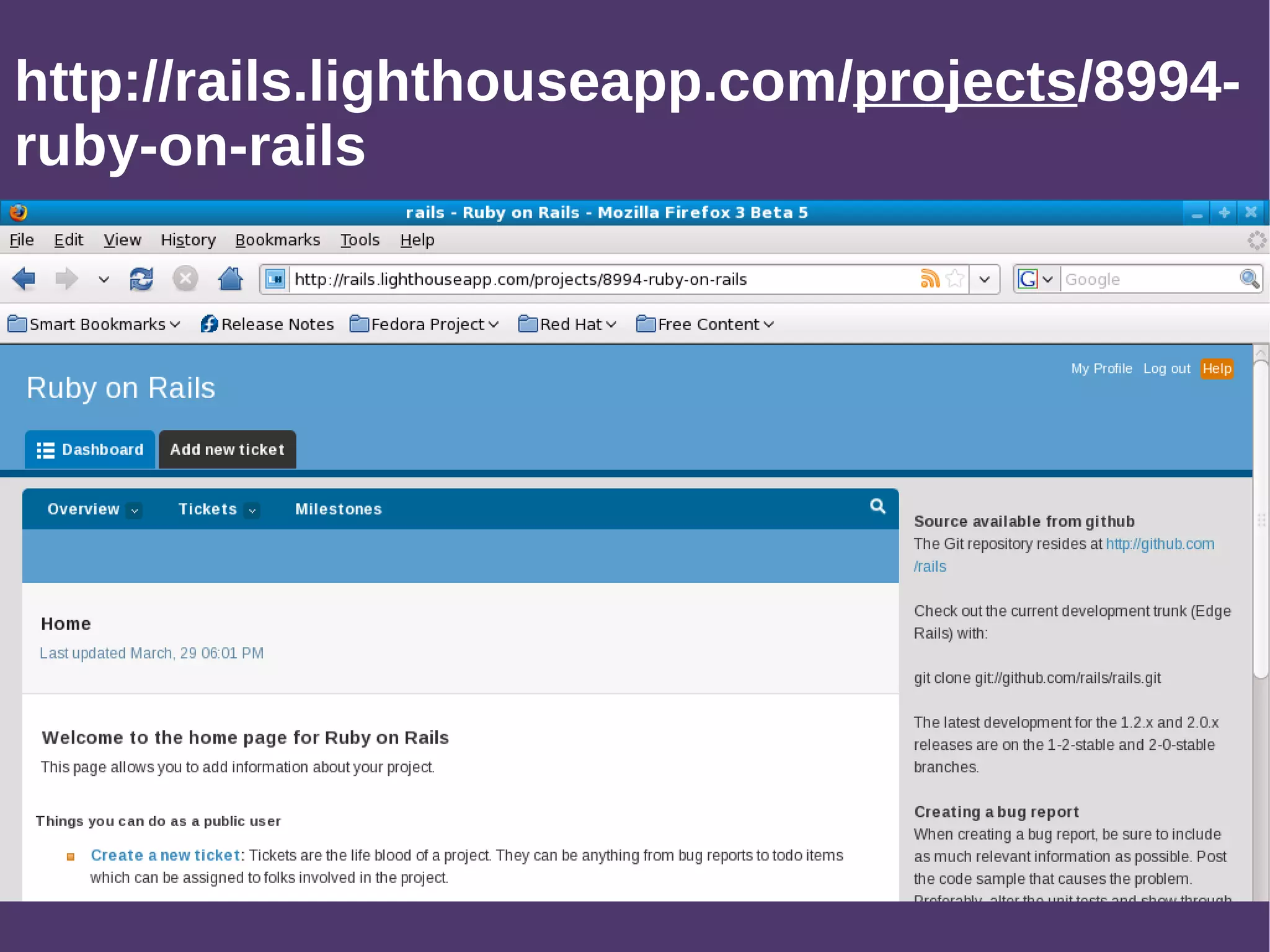This screenshot has width=1270, height=952.
Task: Click the Firefox logo window icon
Action: [19, 213]
